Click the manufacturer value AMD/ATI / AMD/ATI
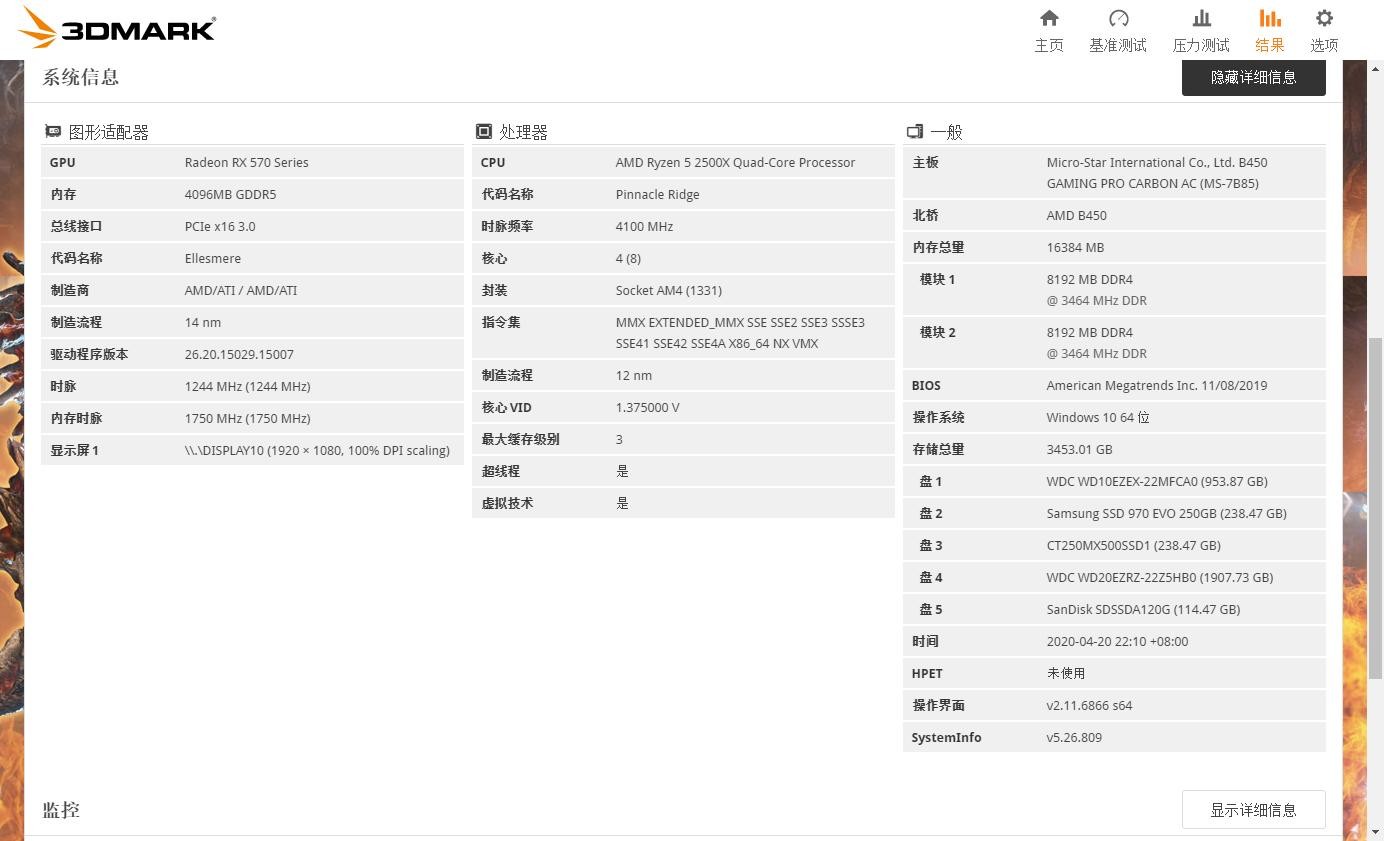Viewport: 1384px width, 841px height. click(240, 290)
